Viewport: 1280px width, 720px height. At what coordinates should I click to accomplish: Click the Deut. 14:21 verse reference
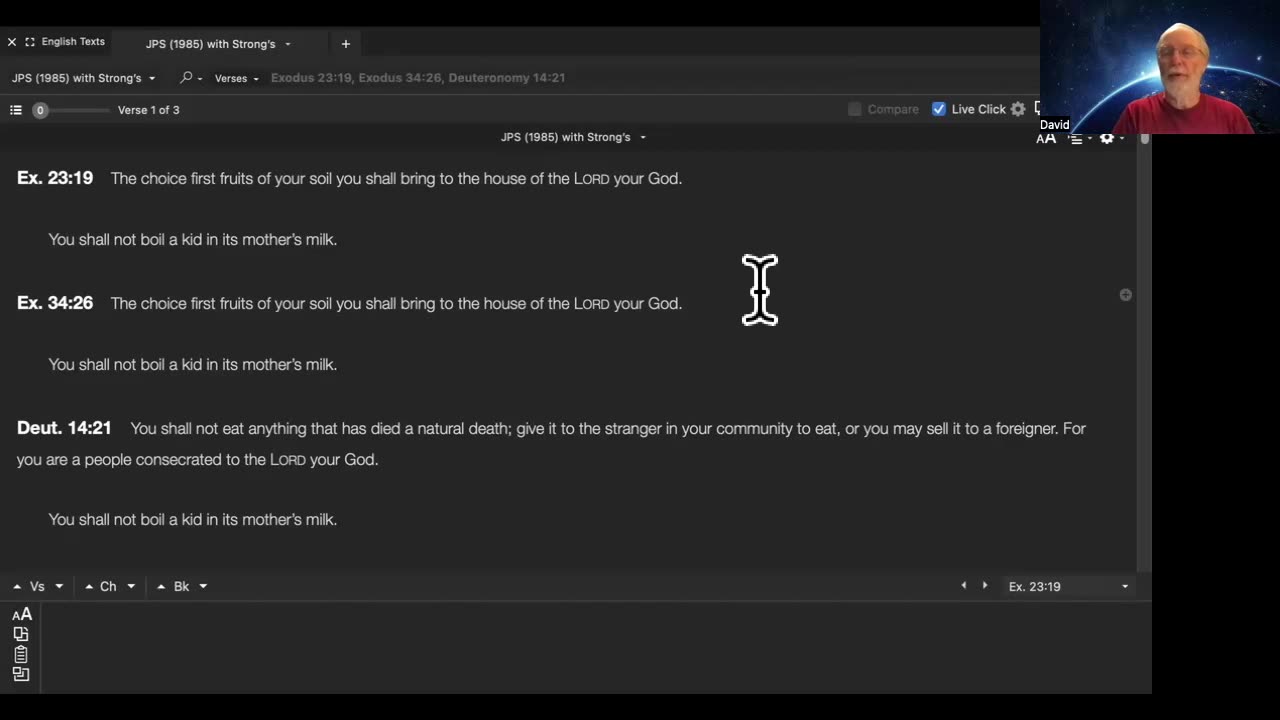pos(64,428)
